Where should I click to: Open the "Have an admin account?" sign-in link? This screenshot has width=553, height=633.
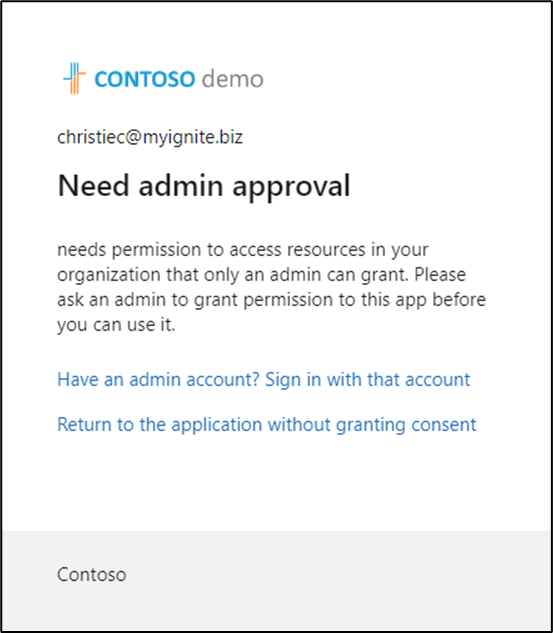click(x=264, y=379)
